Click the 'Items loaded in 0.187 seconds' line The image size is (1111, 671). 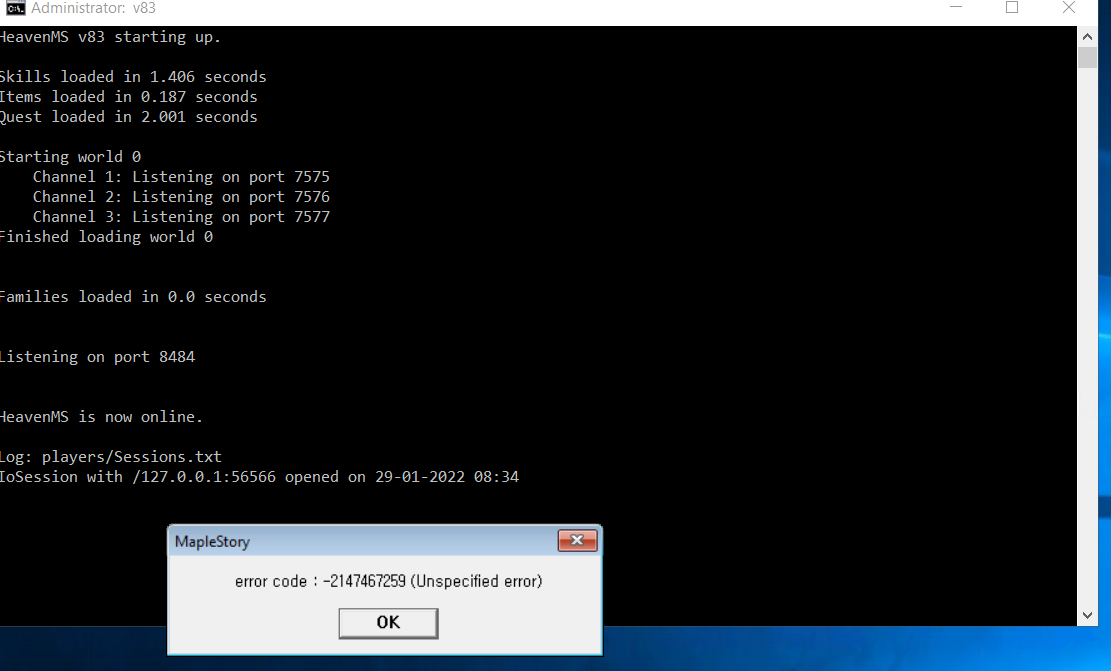(x=129, y=96)
